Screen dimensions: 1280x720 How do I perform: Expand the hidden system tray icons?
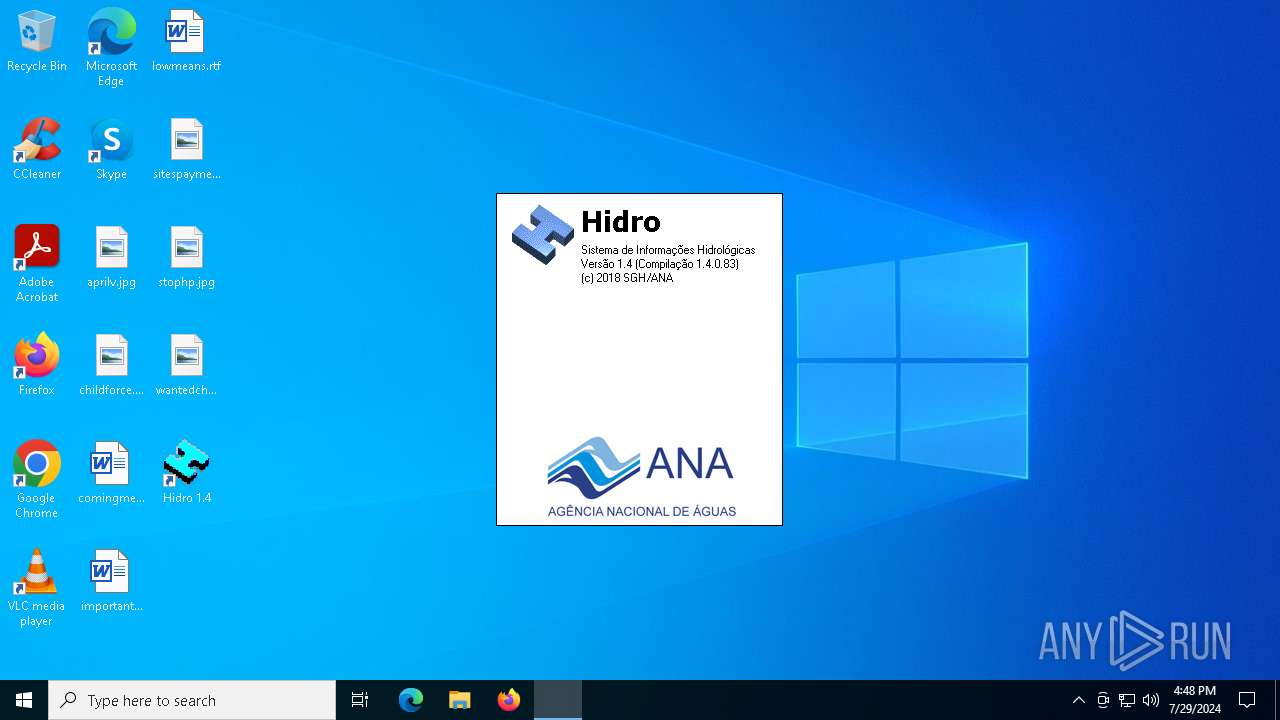pyautogui.click(x=1078, y=700)
